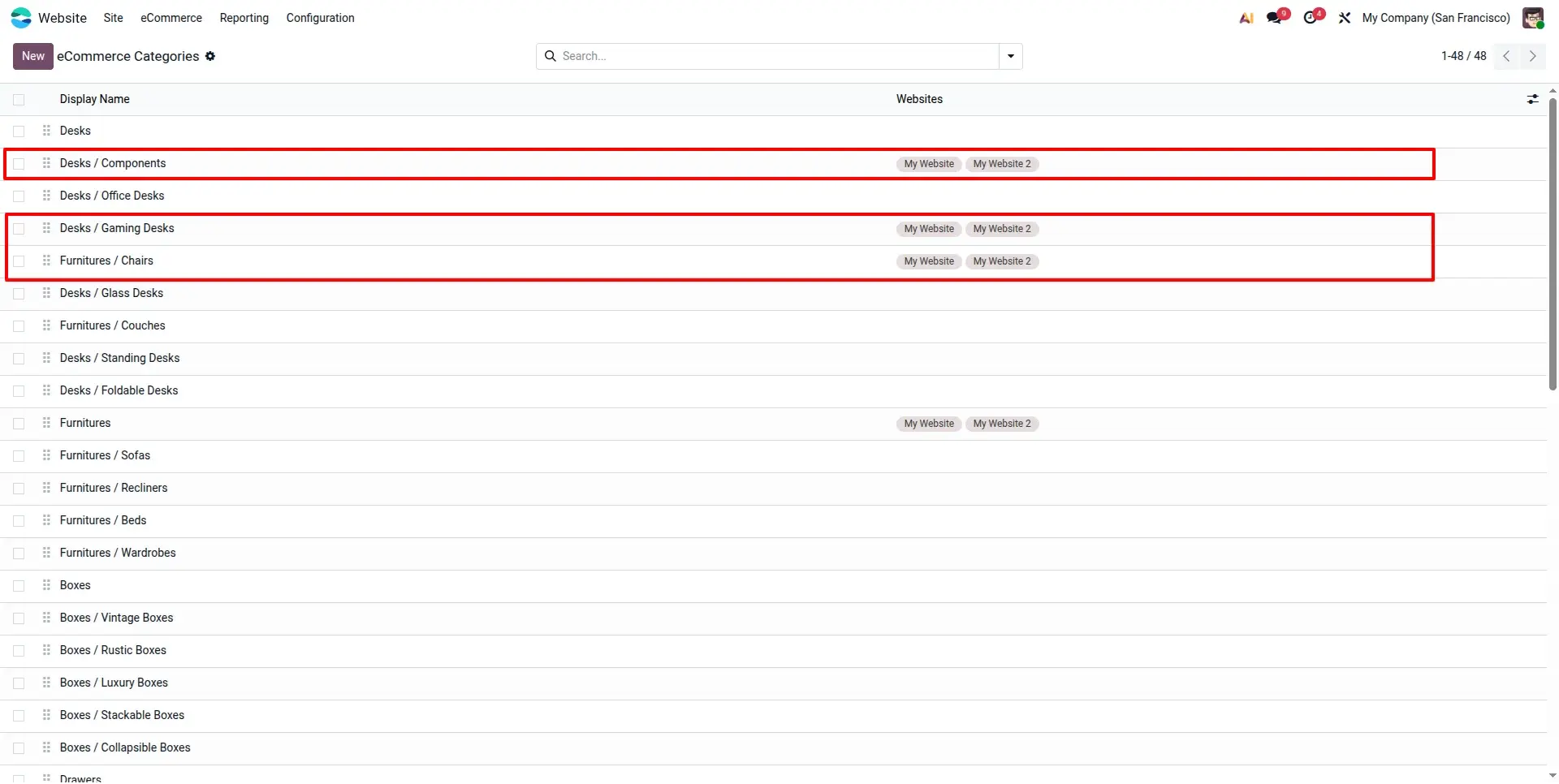This screenshot has width=1559, height=784.
Task: Check the Furnitures / Couches checkbox
Action: tap(19, 326)
